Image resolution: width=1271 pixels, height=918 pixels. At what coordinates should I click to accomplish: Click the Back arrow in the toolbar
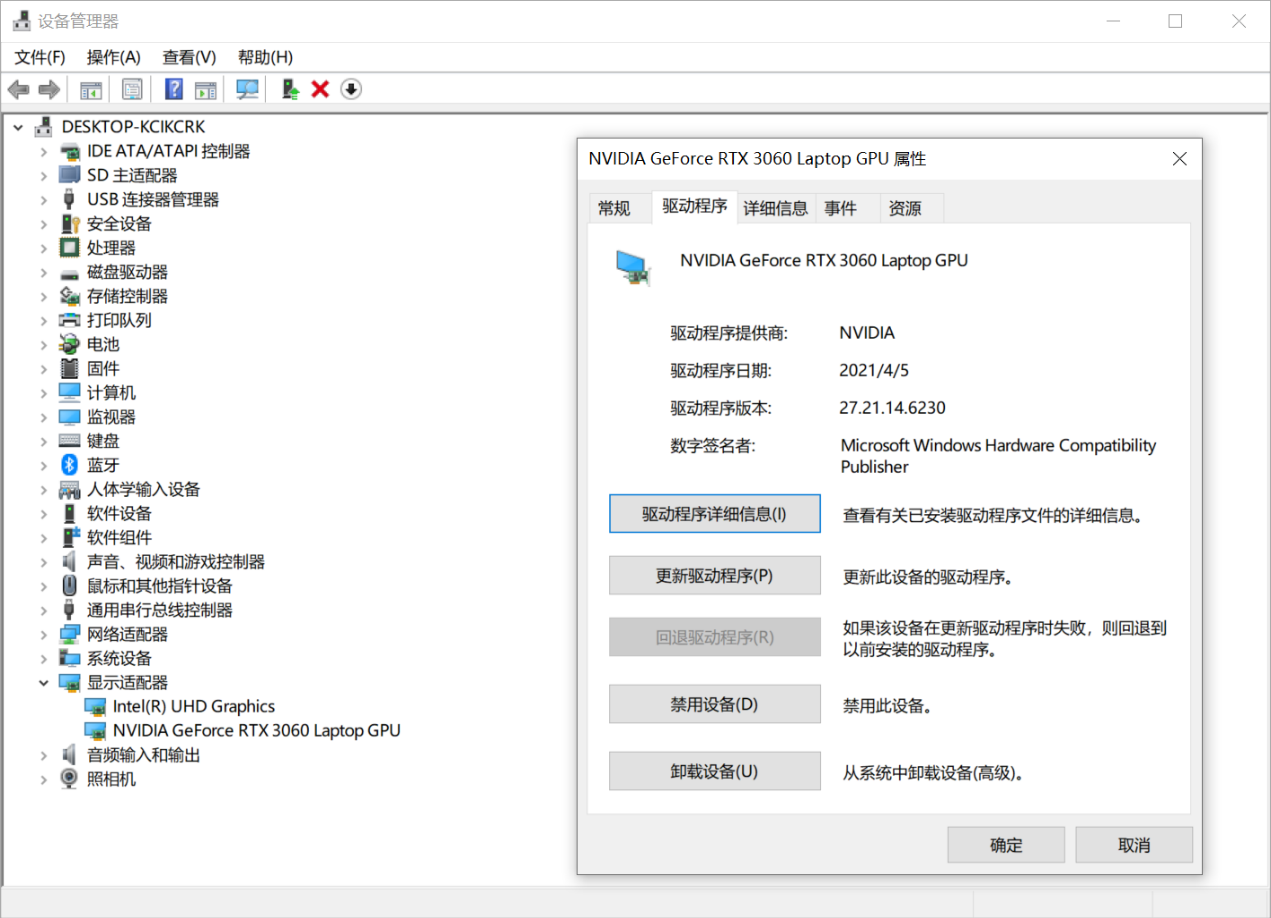[x=18, y=90]
